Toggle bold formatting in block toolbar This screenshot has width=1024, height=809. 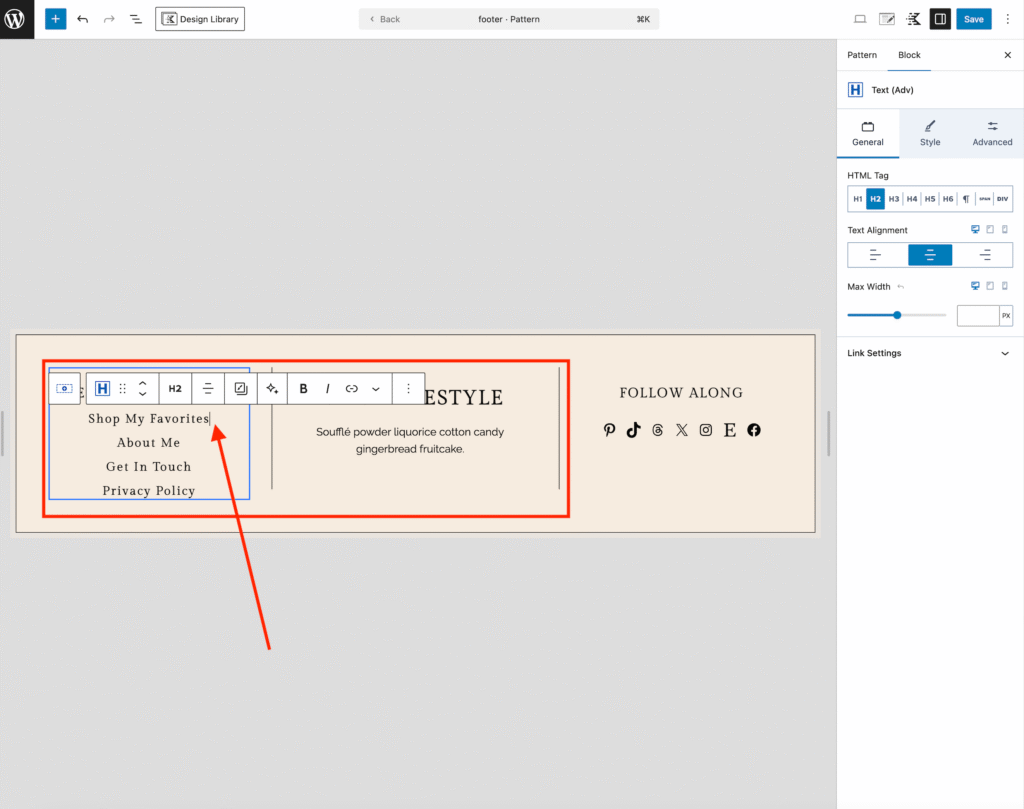coord(304,388)
